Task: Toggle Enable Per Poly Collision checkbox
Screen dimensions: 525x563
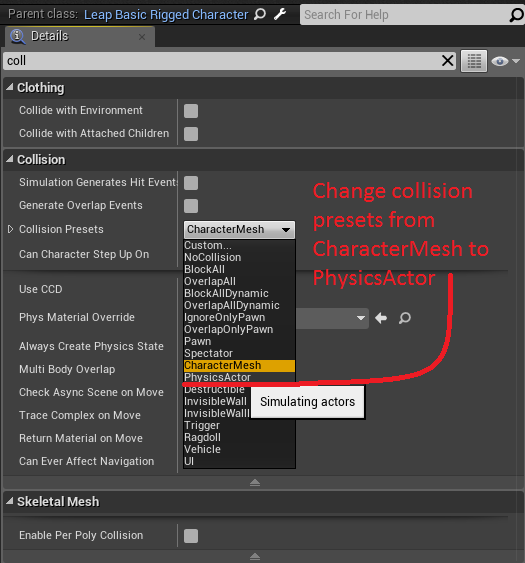Action: tap(191, 536)
